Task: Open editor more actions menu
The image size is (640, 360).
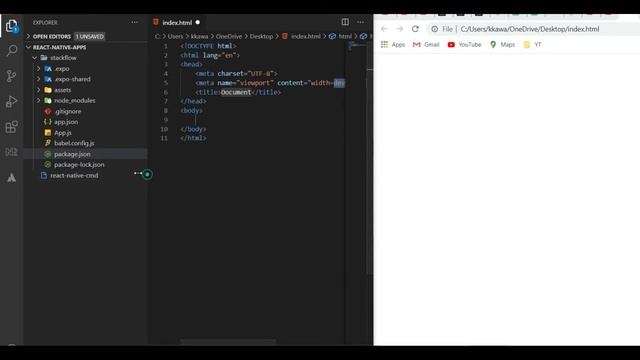Action: (x=360, y=22)
